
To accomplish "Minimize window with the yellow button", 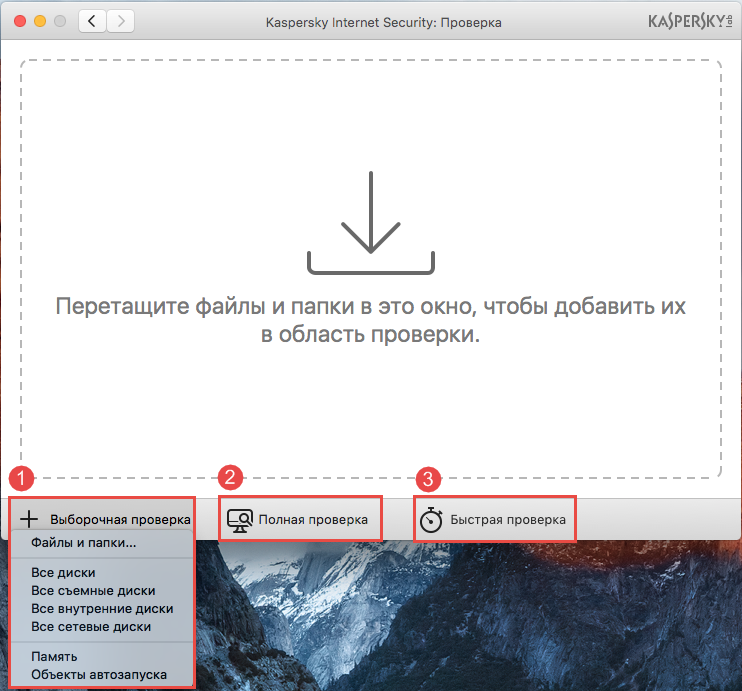I will (40, 21).
